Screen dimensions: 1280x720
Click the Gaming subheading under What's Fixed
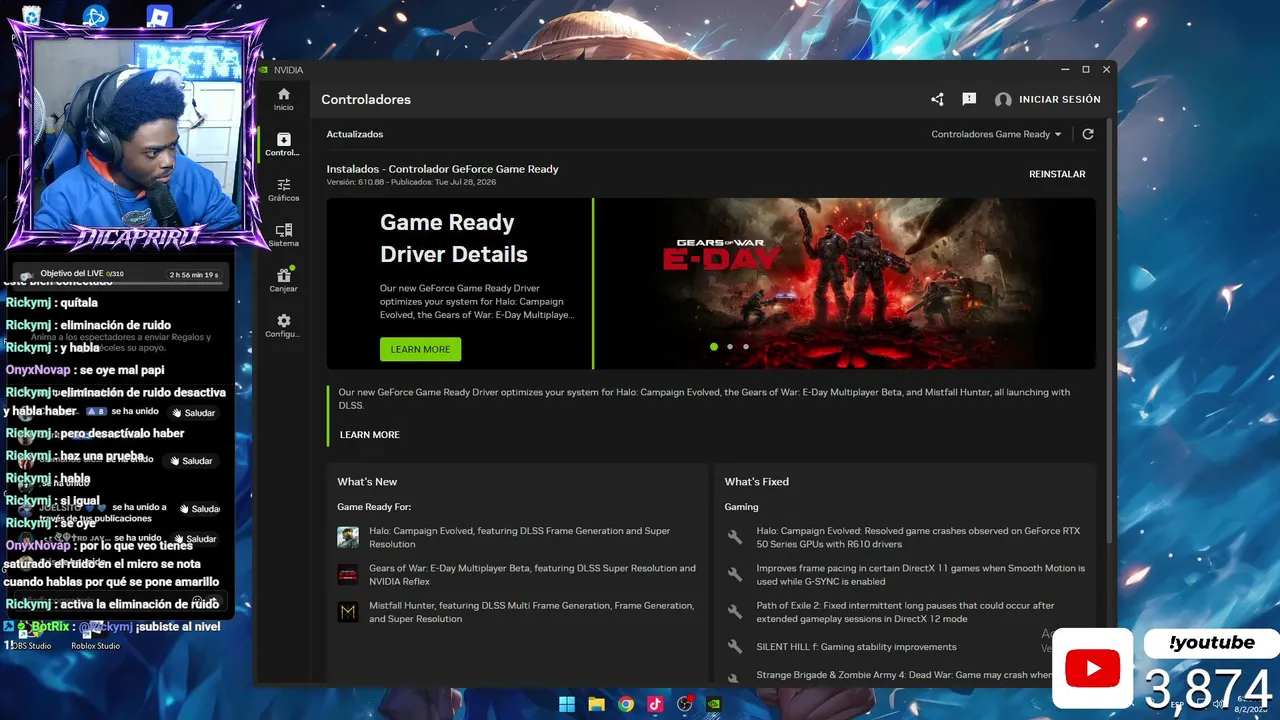742,507
